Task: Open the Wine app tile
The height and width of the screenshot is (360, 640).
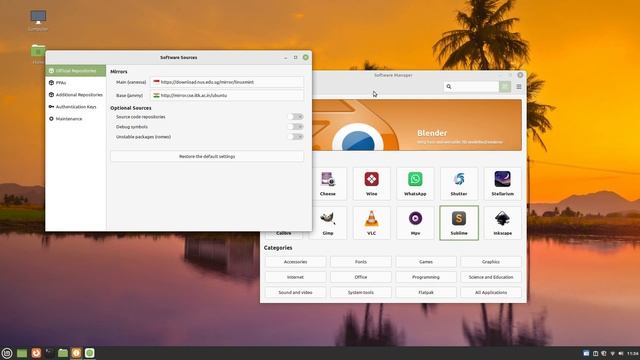Action: [371, 184]
